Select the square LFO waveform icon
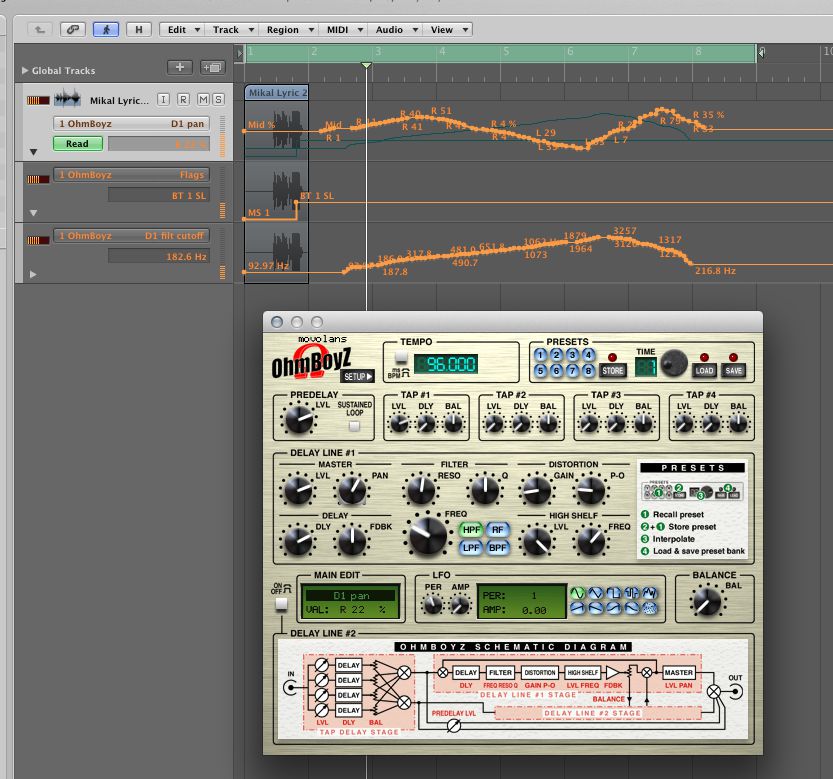The image size is (833, 779). tap(614, 593)
